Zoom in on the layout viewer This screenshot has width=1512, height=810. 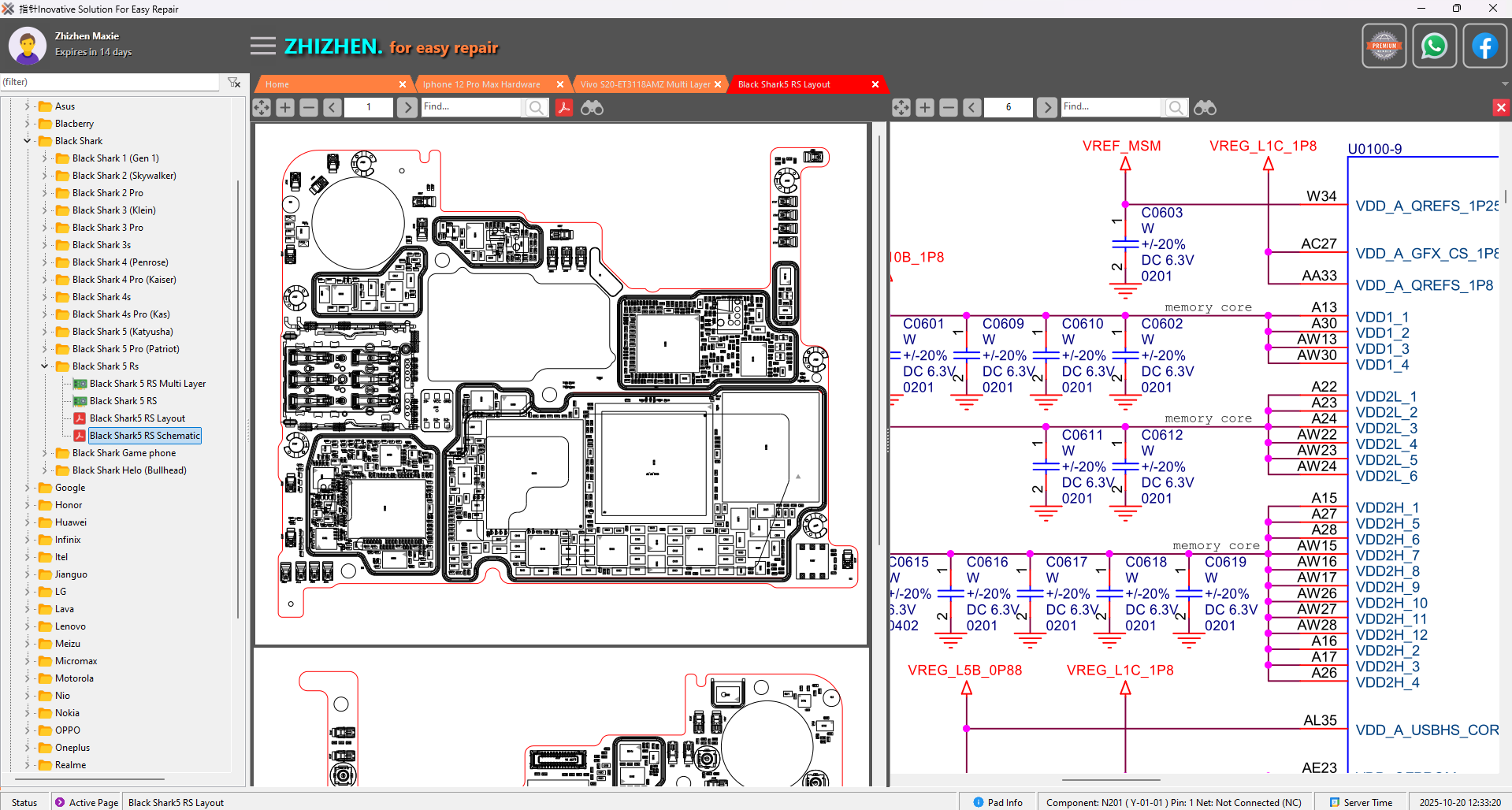[x=285, y=107]
